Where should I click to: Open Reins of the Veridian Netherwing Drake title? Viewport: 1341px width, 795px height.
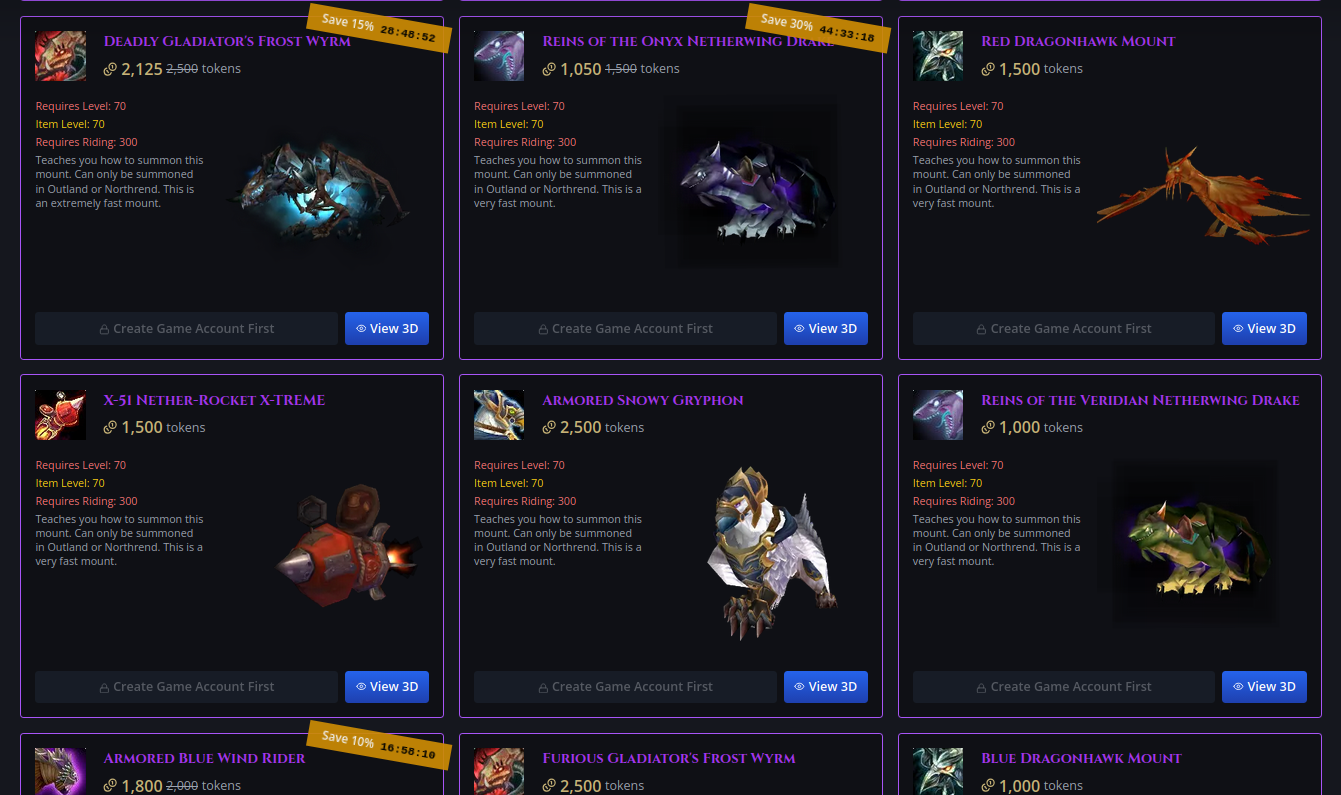pyautogui.click(x=1140, y=400)
